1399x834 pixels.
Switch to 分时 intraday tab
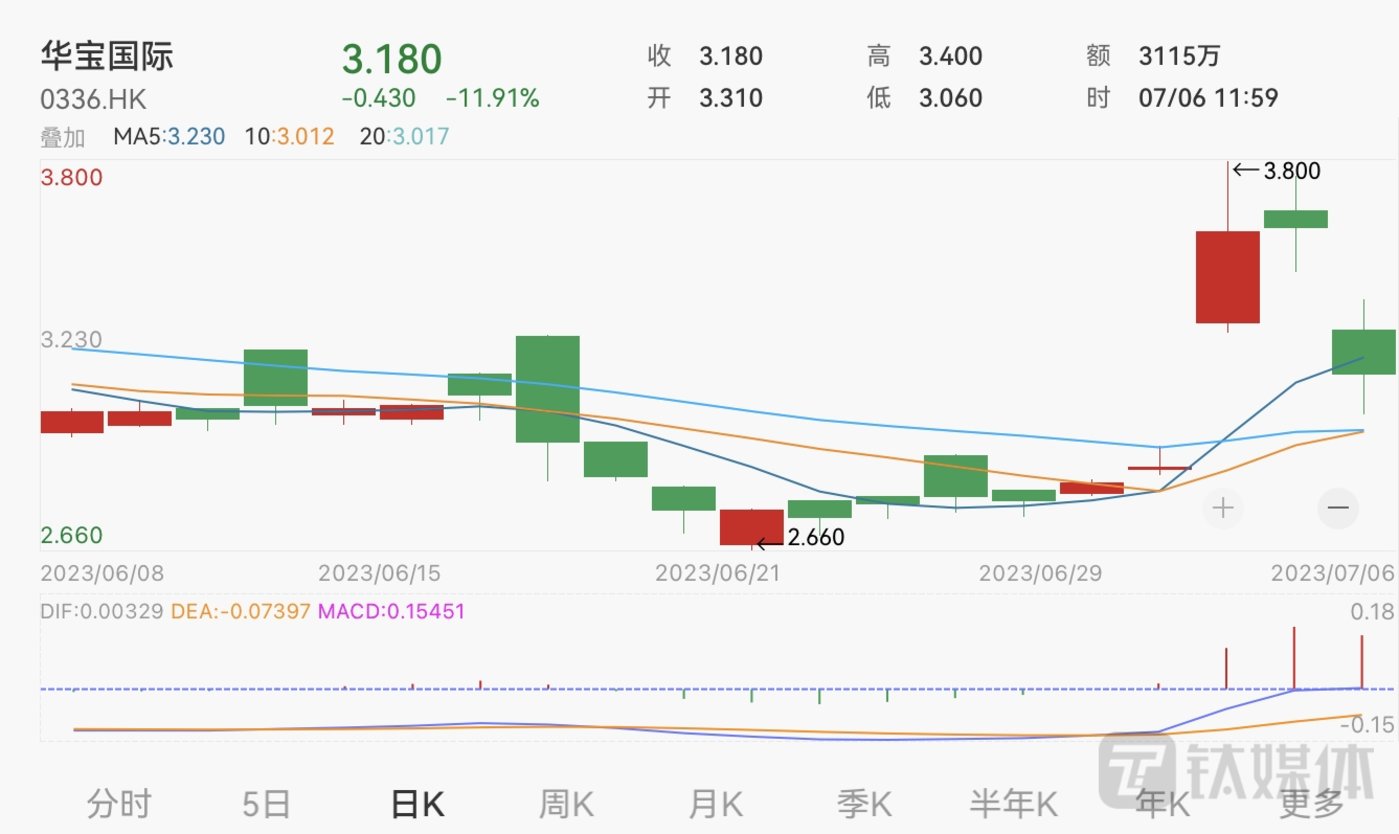click(119, 803)
